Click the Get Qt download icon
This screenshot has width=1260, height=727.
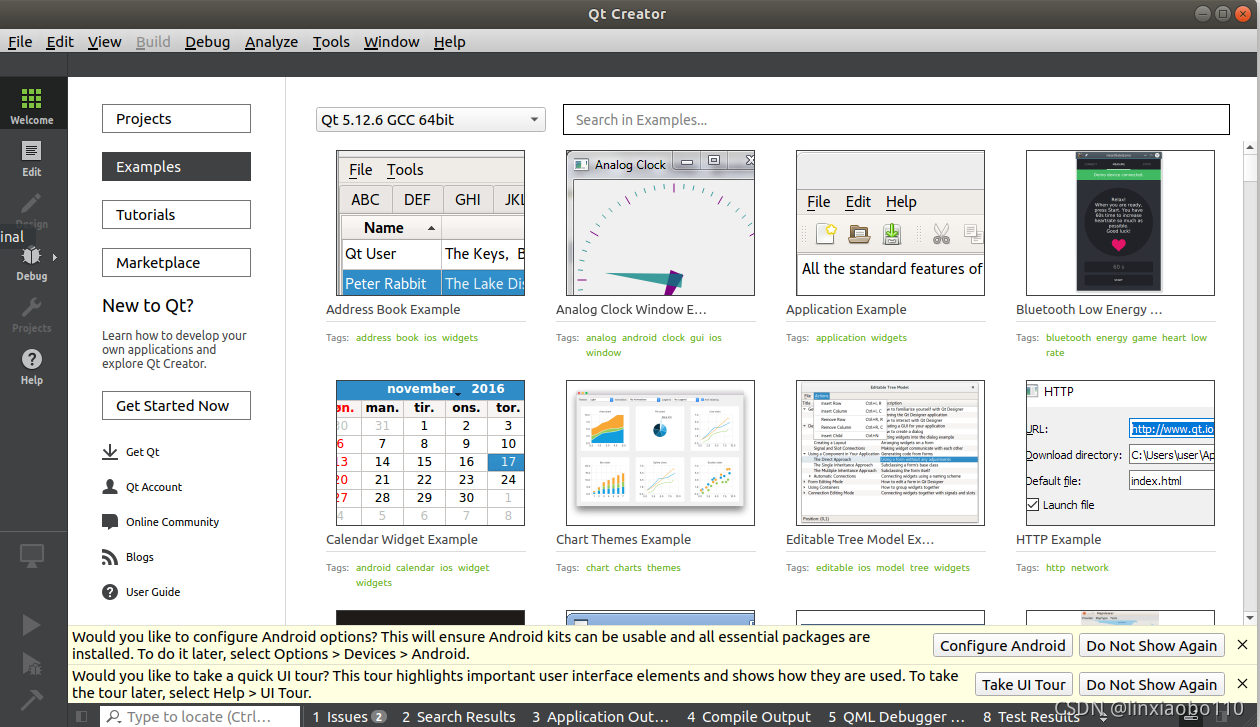pyautogui.click(x=110, y=452)
